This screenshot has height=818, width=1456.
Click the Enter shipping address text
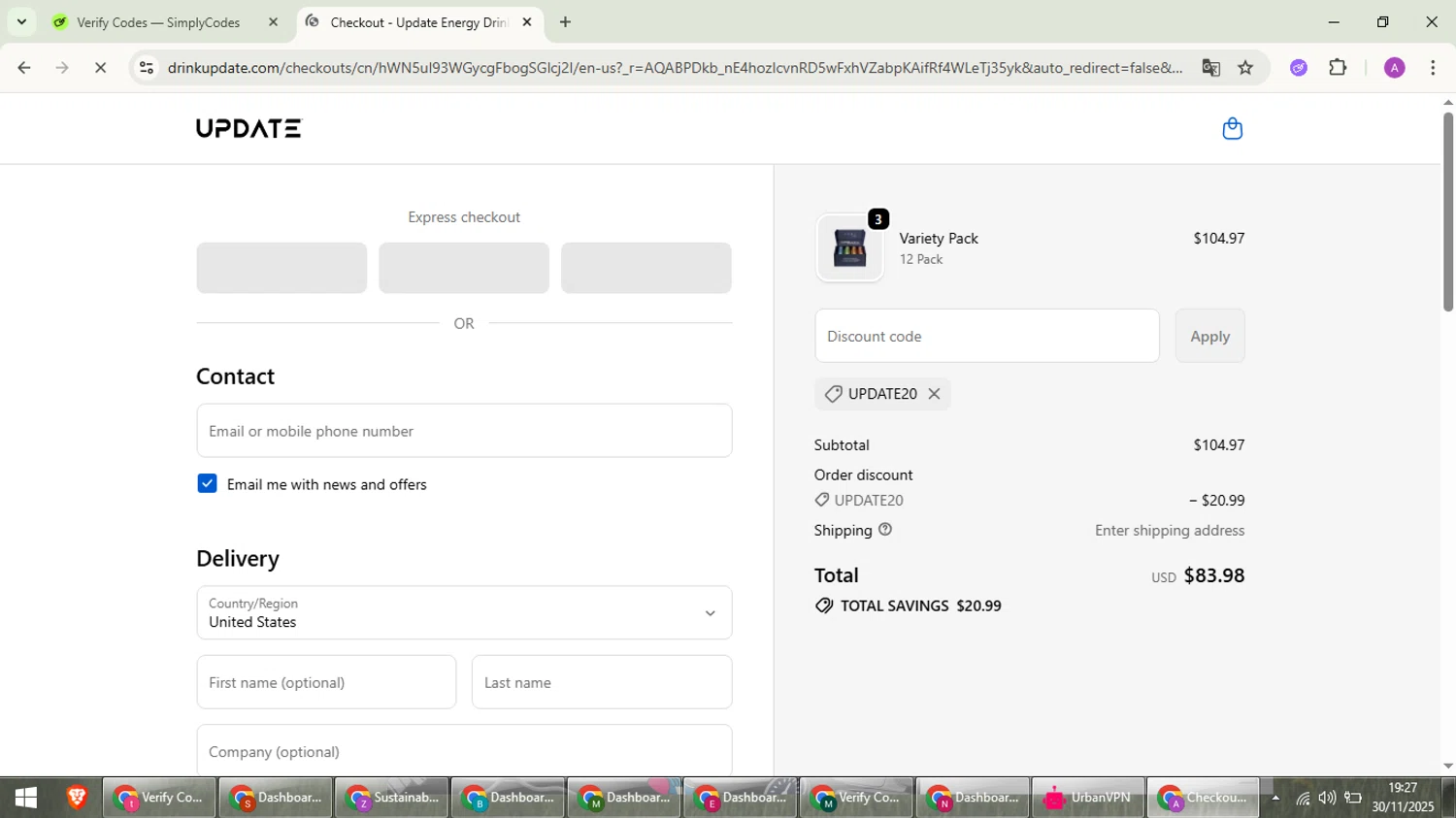point(1170,530)
